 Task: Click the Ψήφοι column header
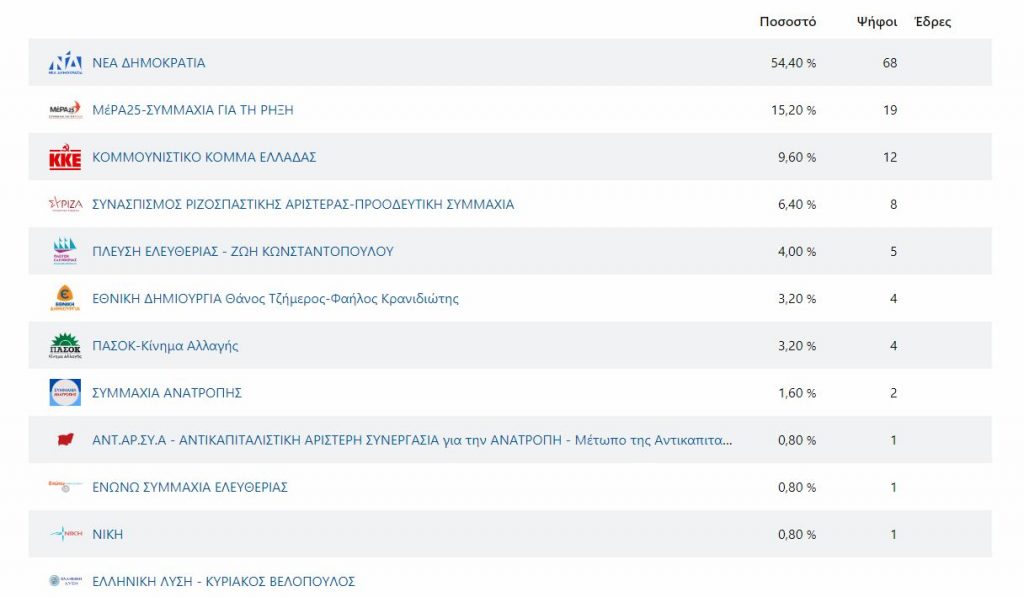pyautogui.click(x=877, y=22)
